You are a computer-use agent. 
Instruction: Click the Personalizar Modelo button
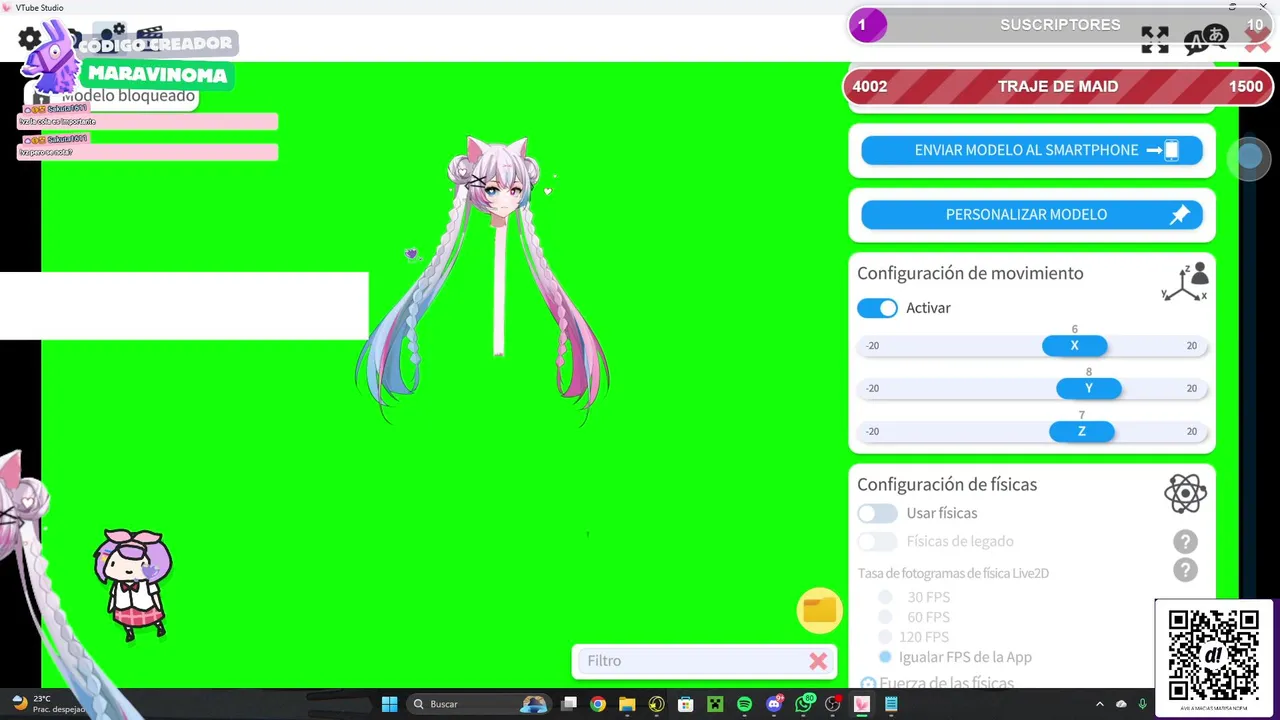pos(1032,214)
